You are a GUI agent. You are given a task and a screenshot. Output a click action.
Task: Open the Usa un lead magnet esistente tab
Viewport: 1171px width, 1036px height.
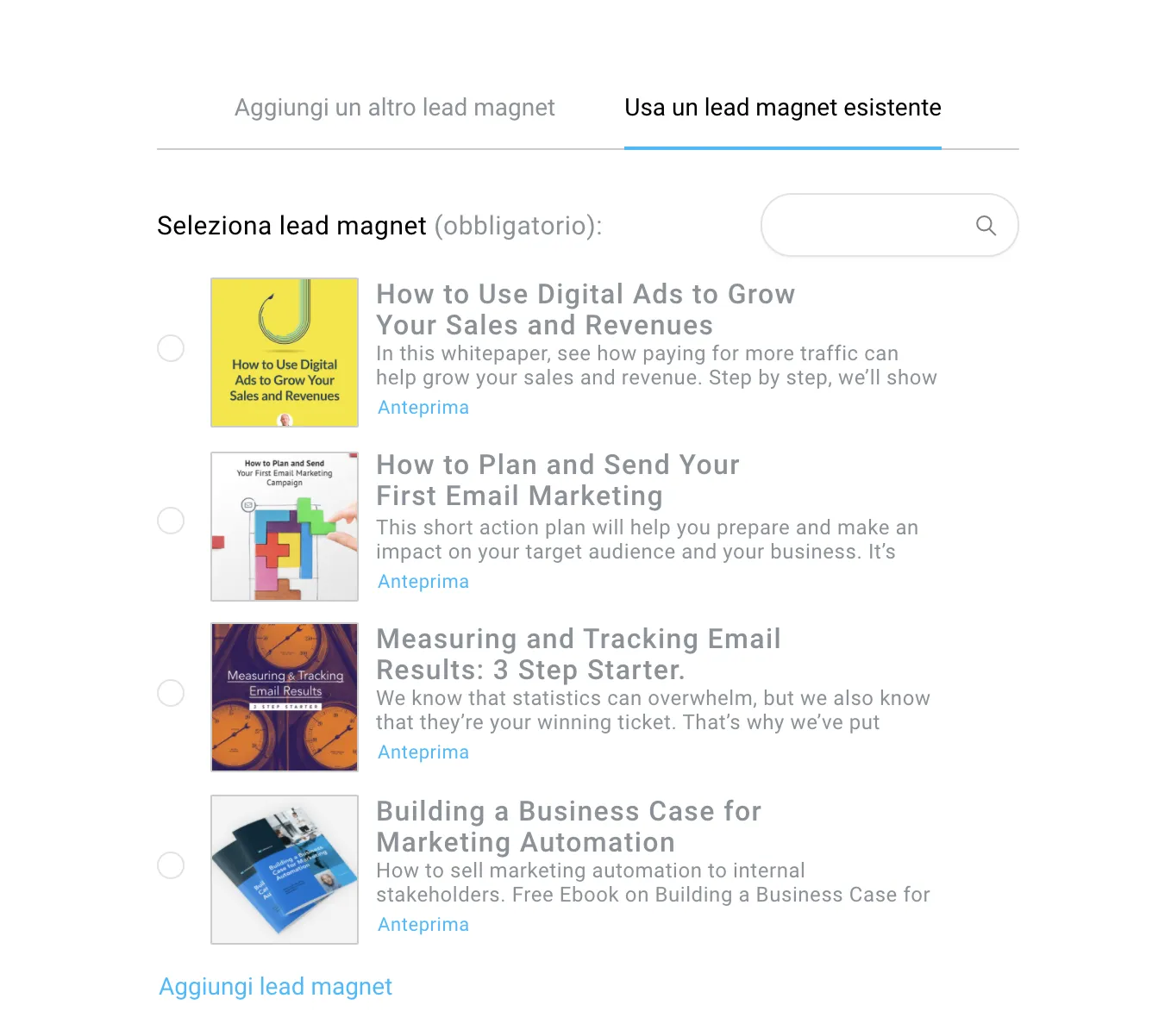(x=783, y=108)
